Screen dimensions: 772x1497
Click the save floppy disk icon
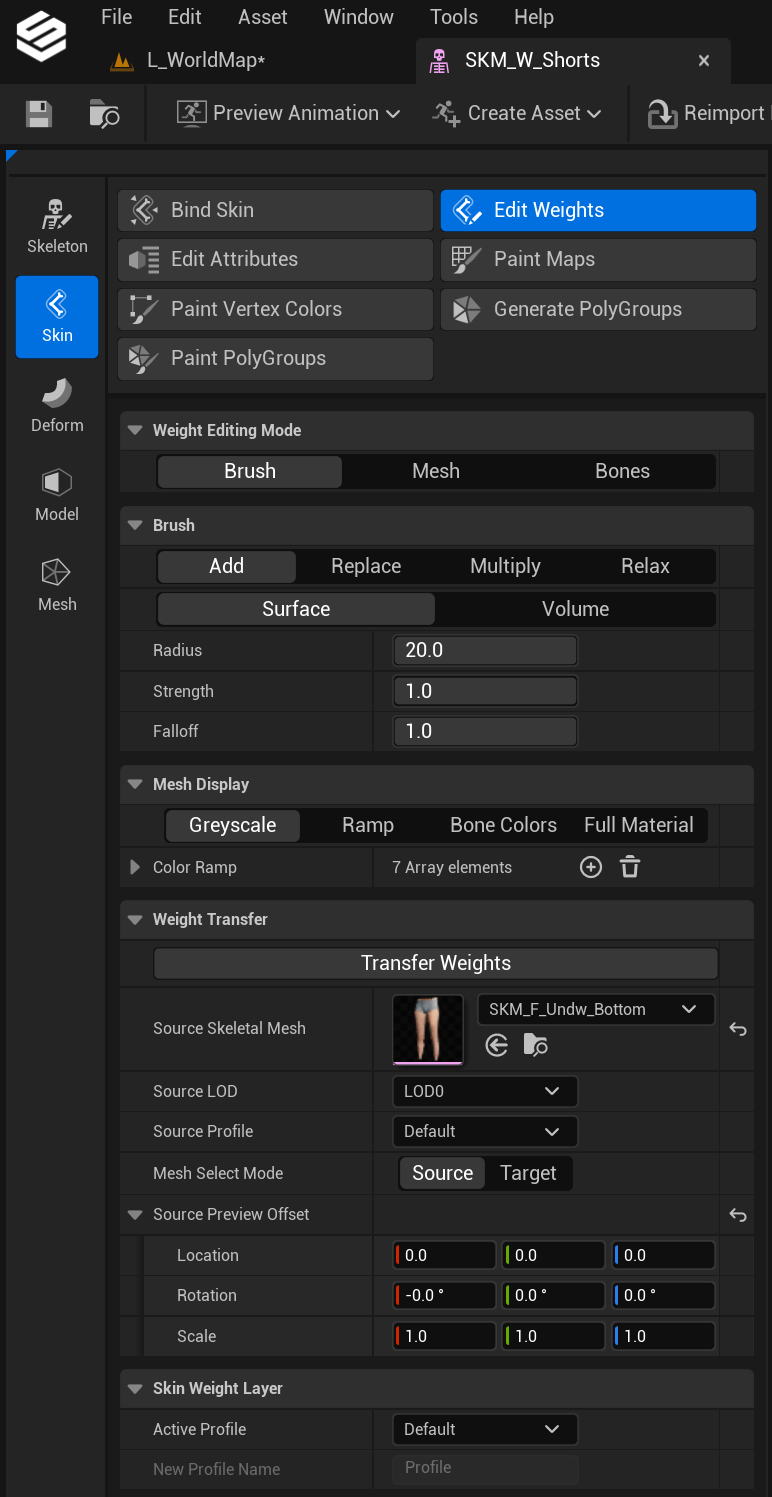click(x=39, y=113)
